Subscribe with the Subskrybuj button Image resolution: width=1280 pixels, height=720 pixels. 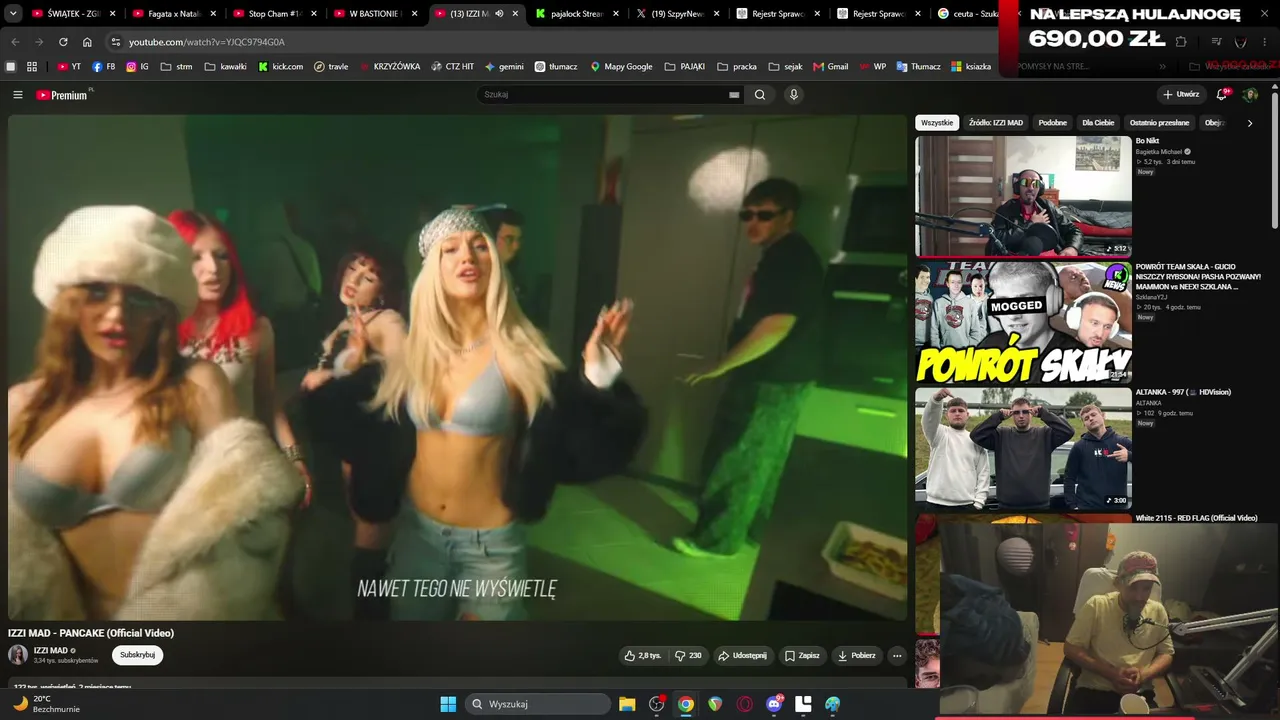[137, 655]
